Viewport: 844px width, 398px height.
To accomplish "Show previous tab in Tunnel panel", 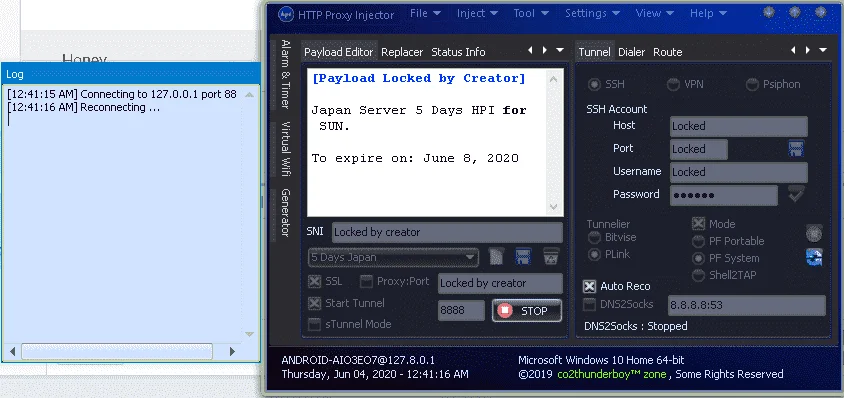I will pos(793,50).
